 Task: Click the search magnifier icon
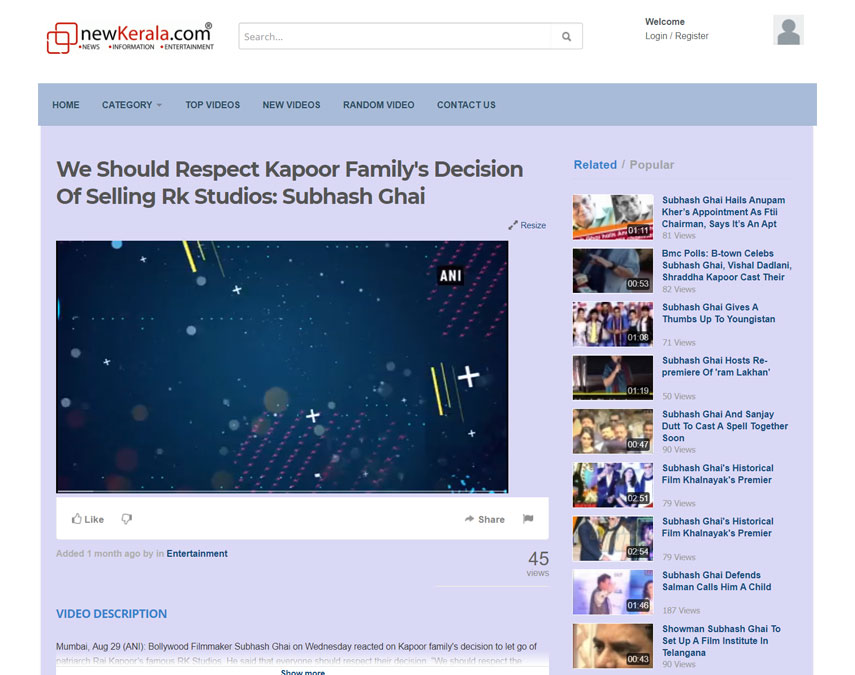(567, 37)
